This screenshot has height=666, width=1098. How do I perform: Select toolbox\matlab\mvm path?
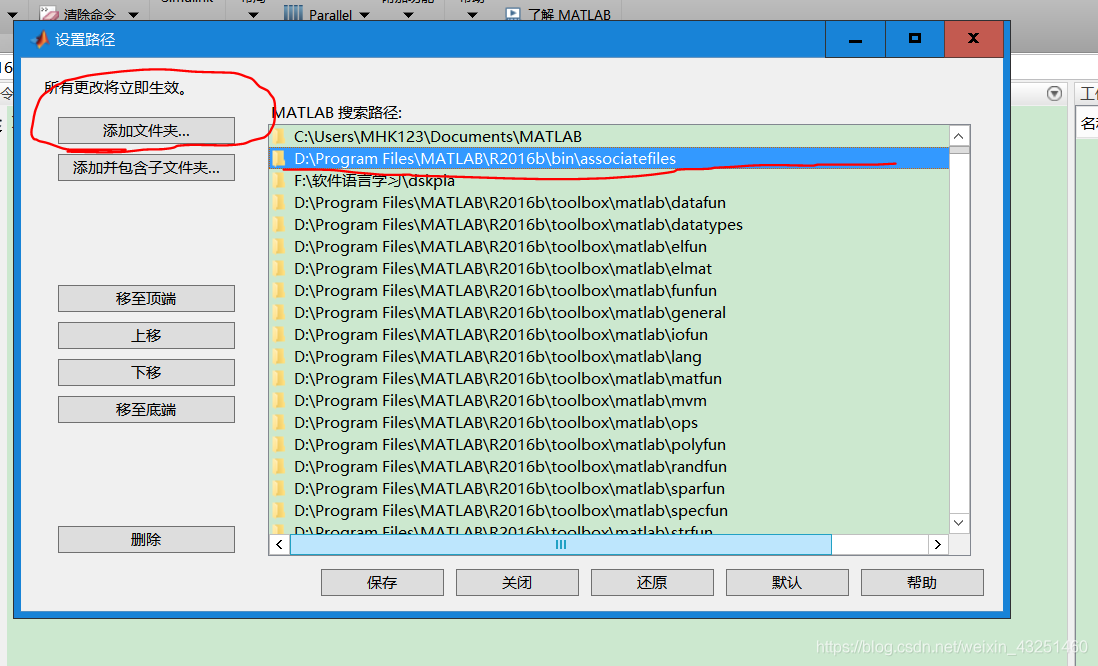coord(609,401)
